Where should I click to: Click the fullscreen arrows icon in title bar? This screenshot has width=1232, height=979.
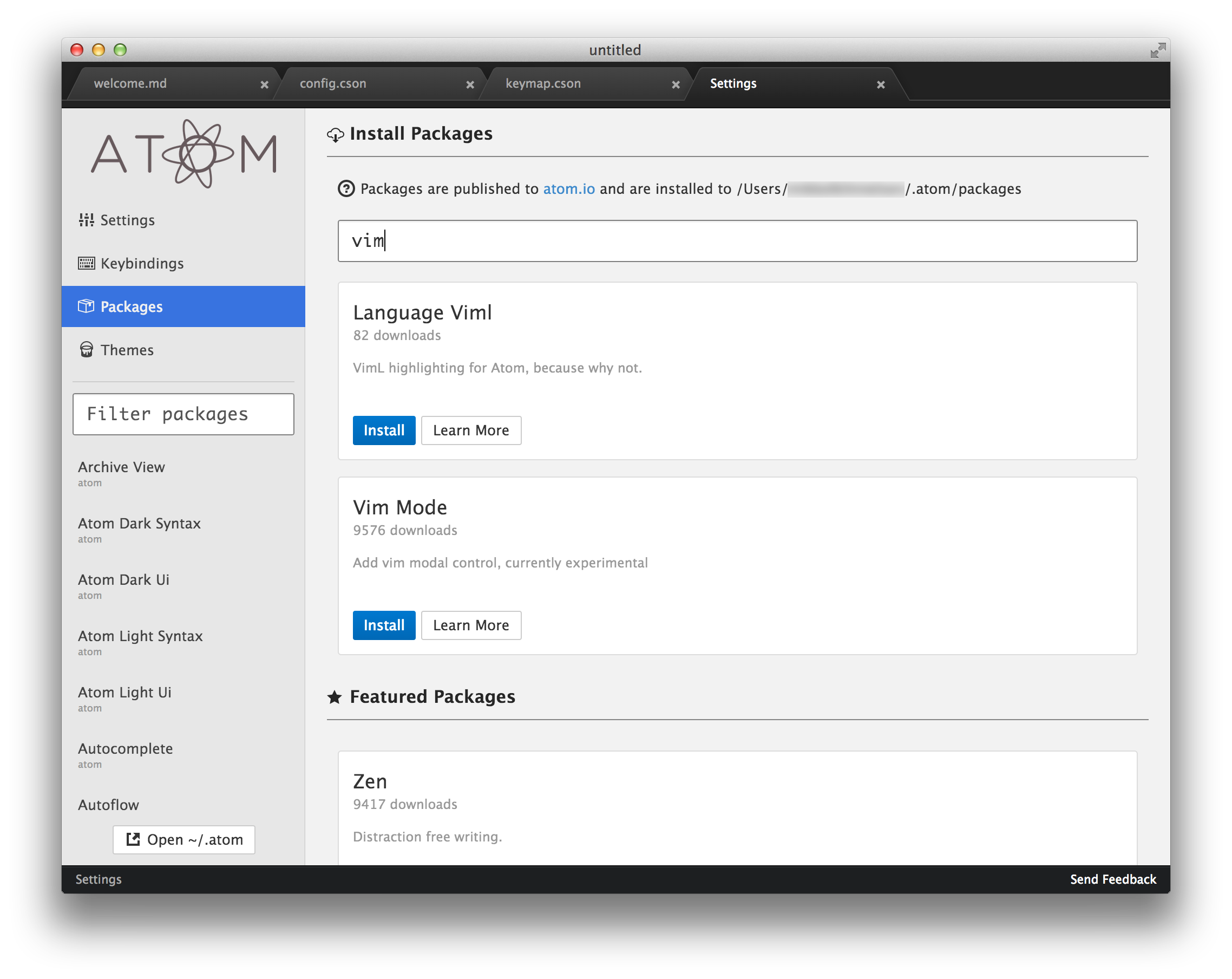(x=1158, y=50)
